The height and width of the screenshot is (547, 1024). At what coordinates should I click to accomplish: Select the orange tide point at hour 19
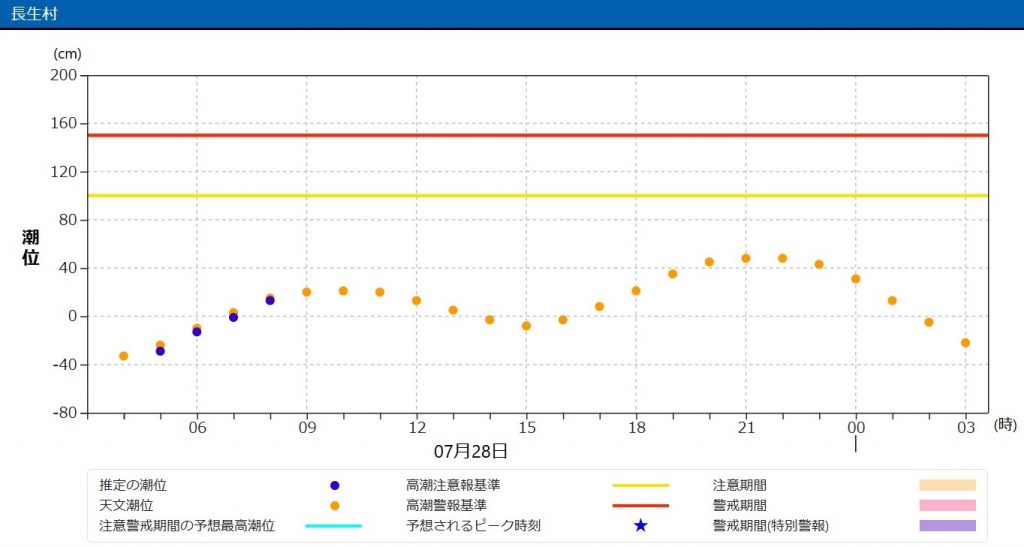tap(673, 274)
